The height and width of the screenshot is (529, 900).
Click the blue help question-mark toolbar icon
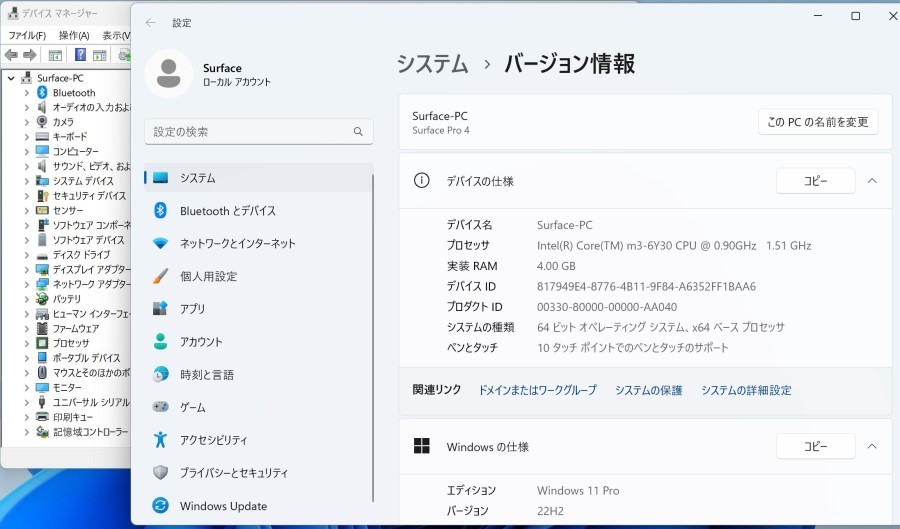[x=80, y=55]
